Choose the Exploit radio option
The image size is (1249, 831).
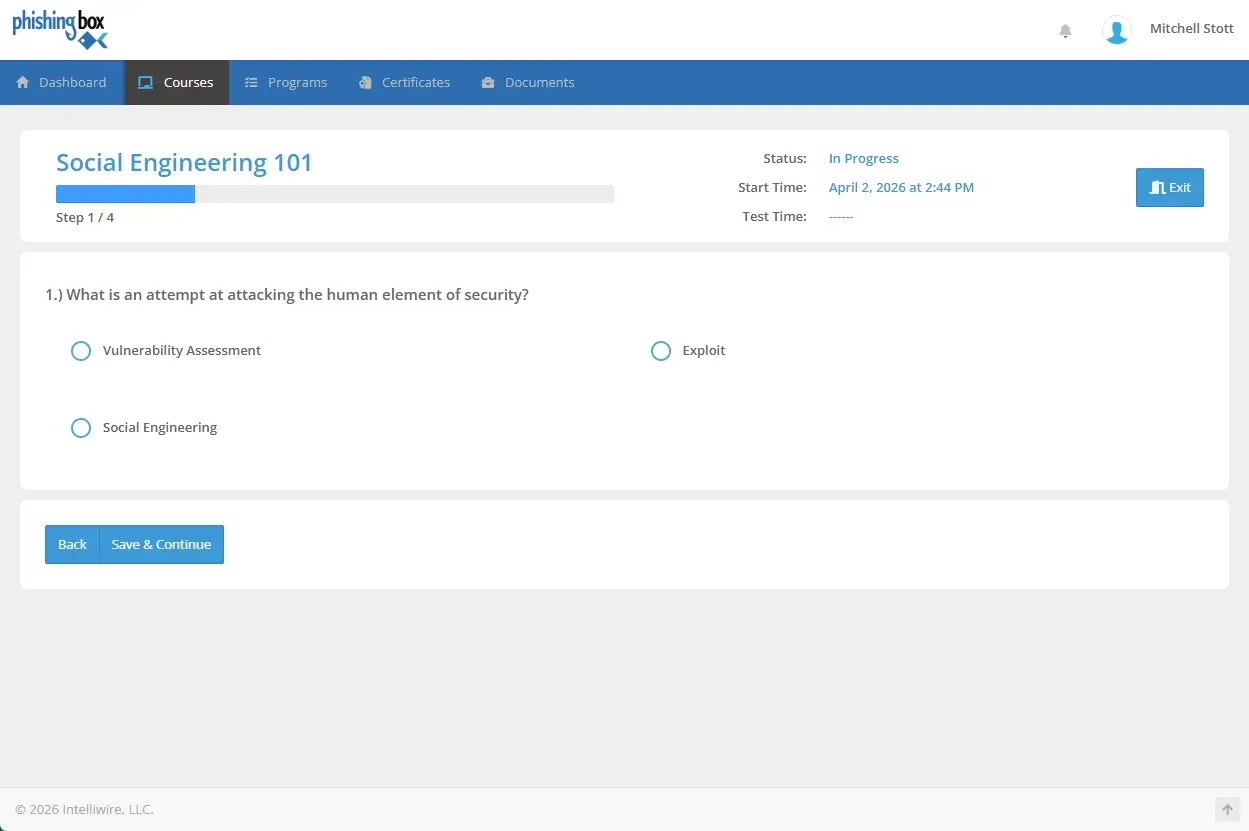[661, 351]
